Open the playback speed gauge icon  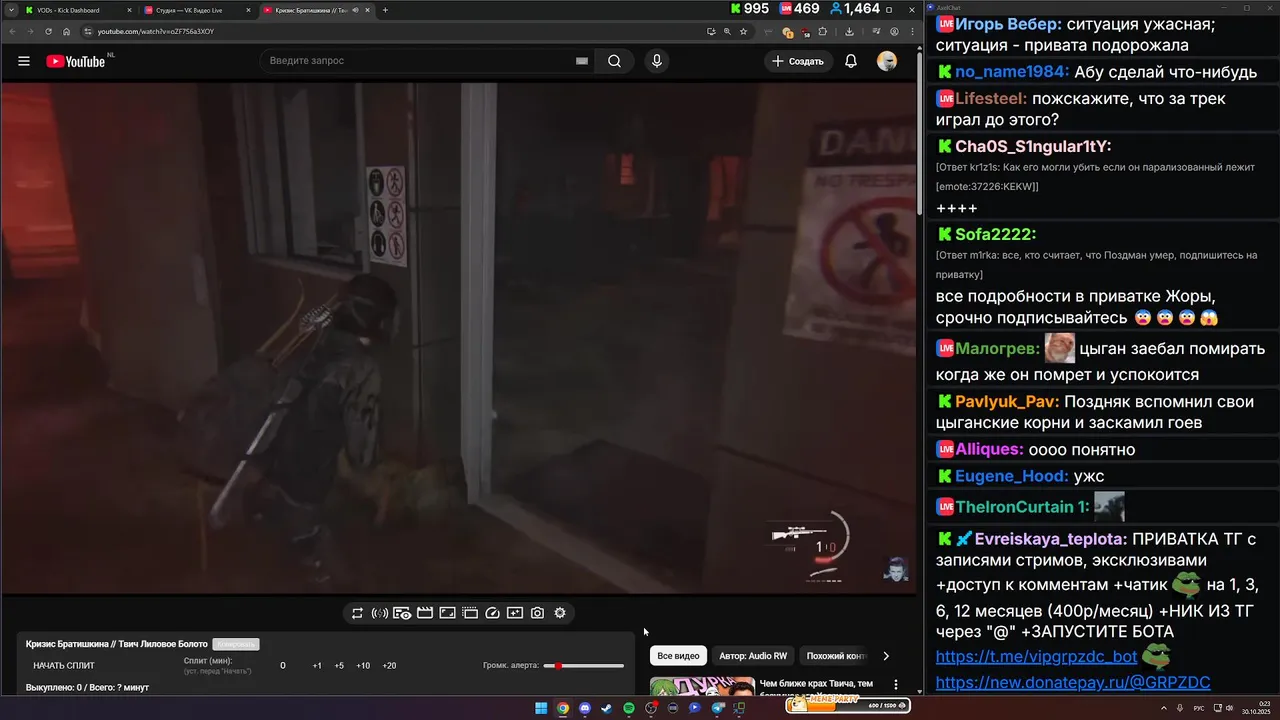(492, 613)
